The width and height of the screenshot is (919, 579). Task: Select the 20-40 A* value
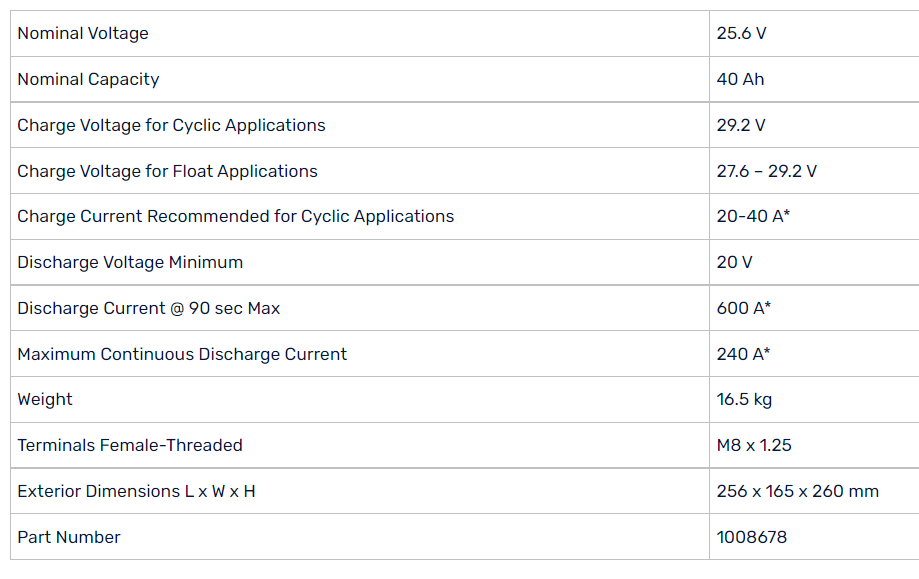coord(753,217)
